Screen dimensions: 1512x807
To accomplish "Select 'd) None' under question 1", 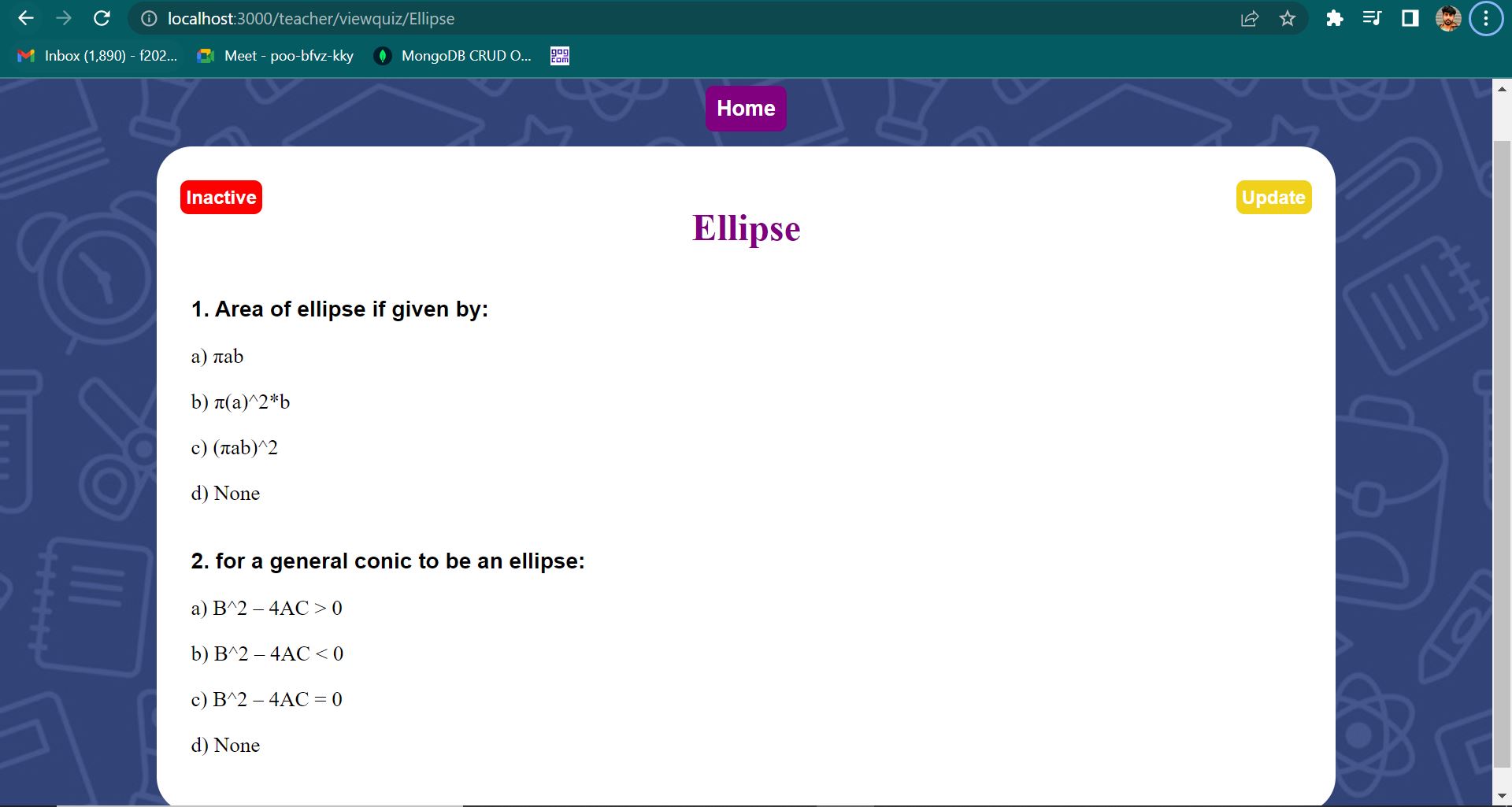I will pyautogui.click(x=225, y=494).
